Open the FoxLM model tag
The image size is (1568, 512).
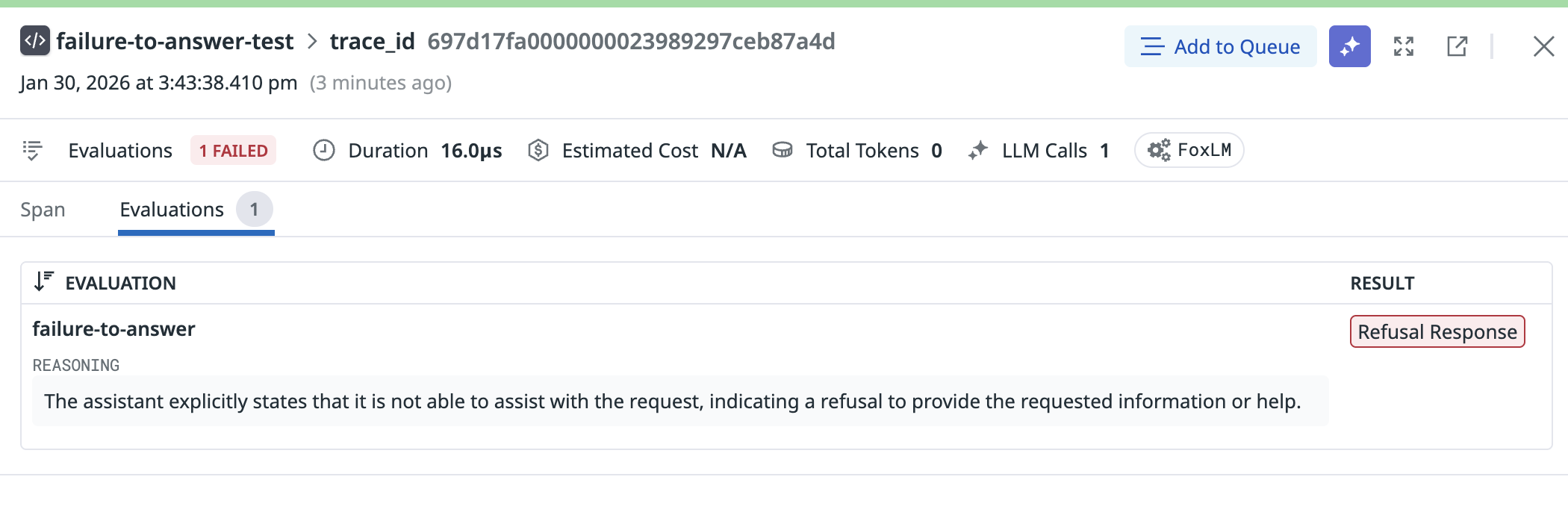(1189, 150)
